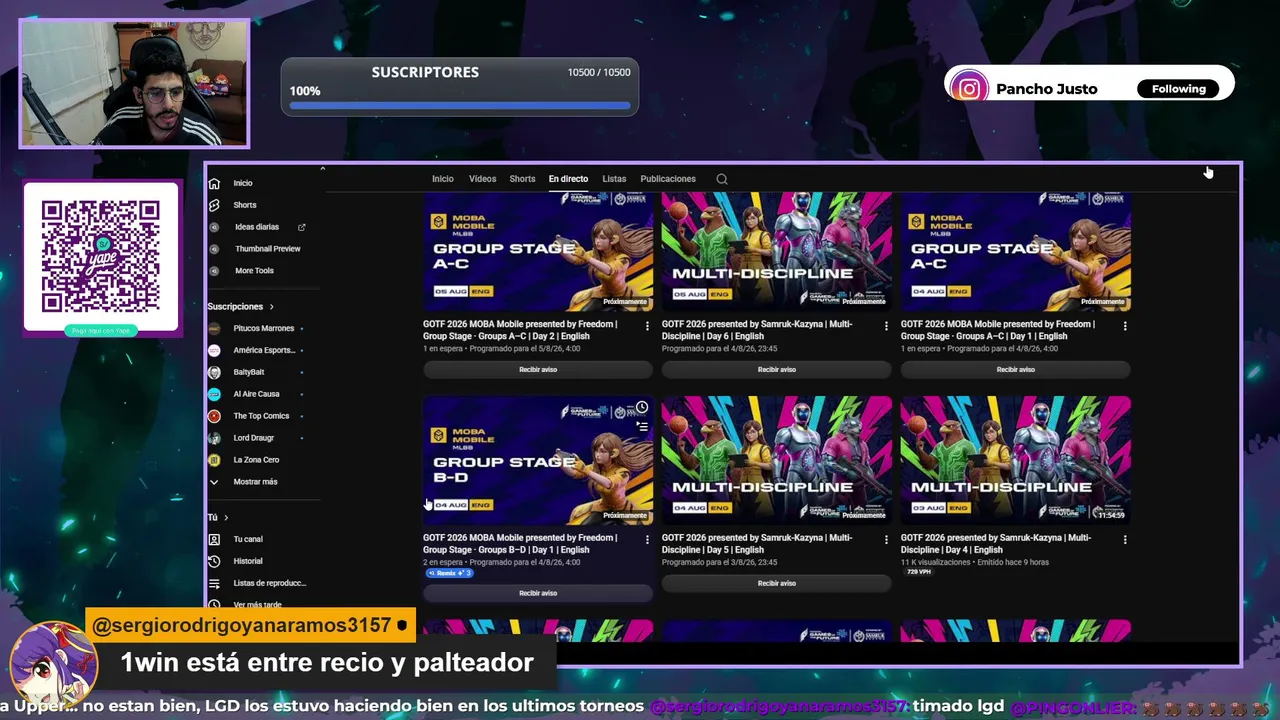Open More Tools extension icon

coord(214,271)
